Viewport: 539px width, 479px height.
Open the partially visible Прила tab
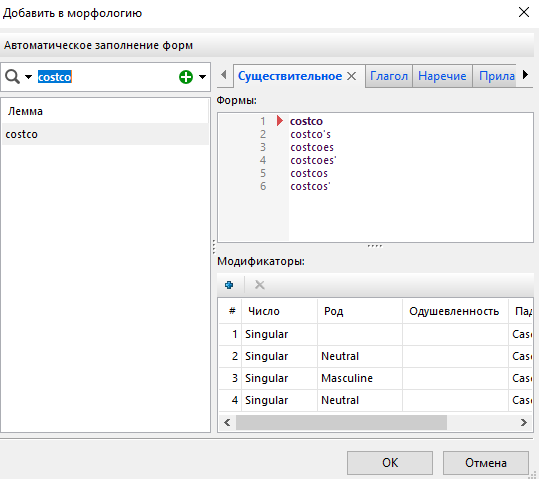(x=496, y=76)
